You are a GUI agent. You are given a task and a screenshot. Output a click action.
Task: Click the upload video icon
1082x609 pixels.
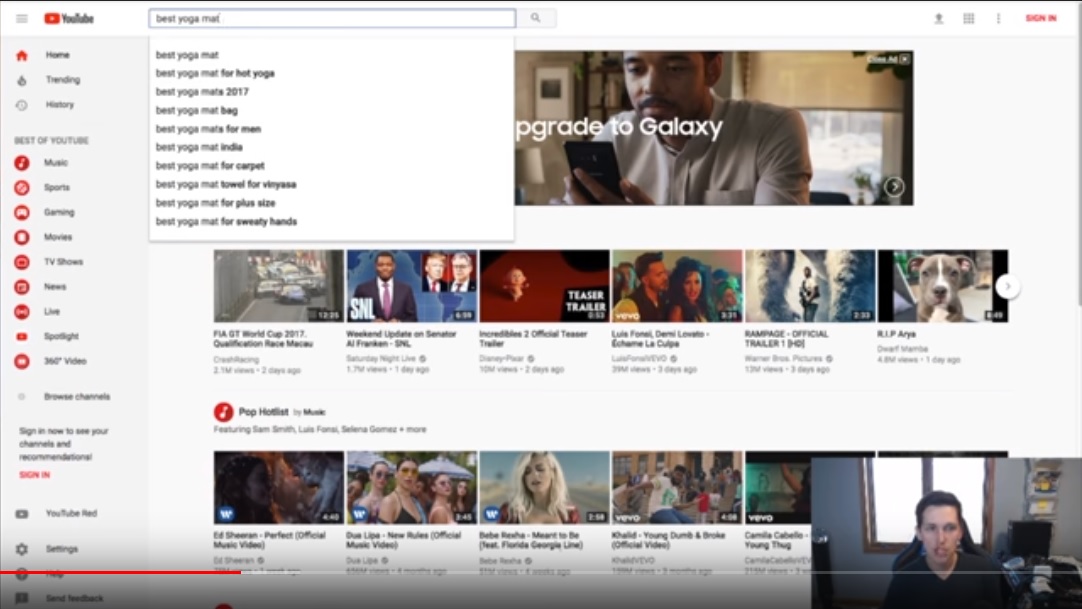point(938,19)
